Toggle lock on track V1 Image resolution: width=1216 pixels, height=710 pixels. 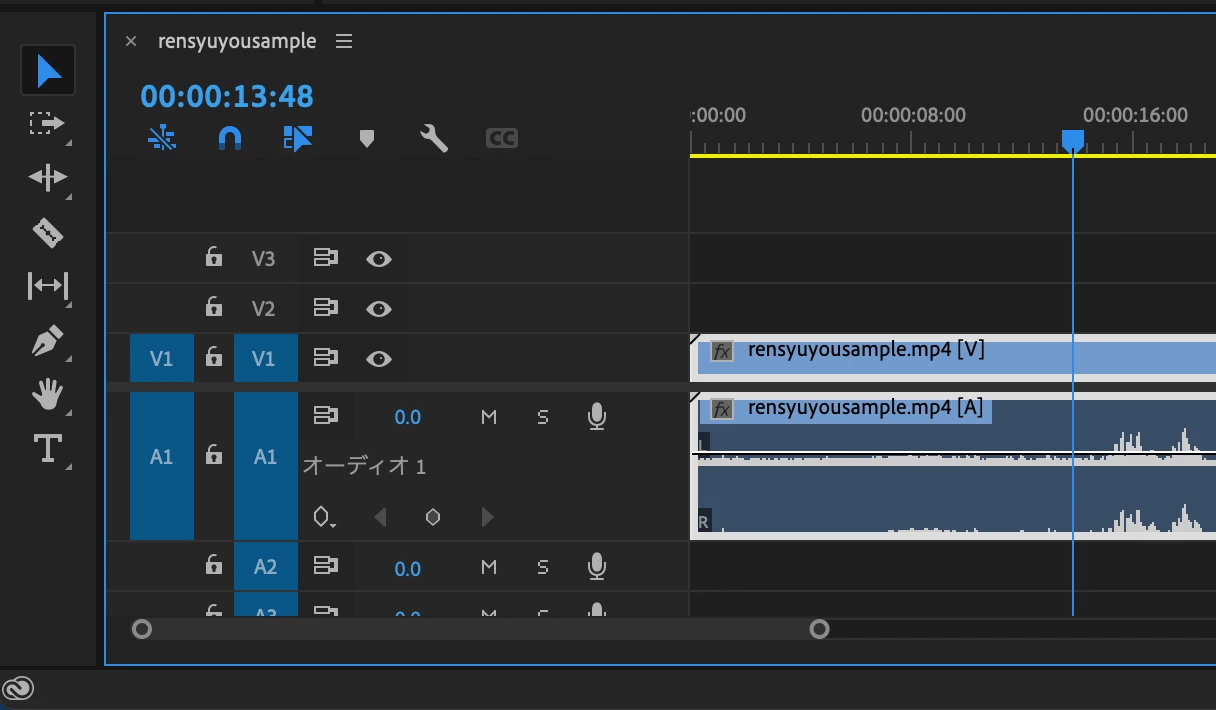[x=213, y=356]
